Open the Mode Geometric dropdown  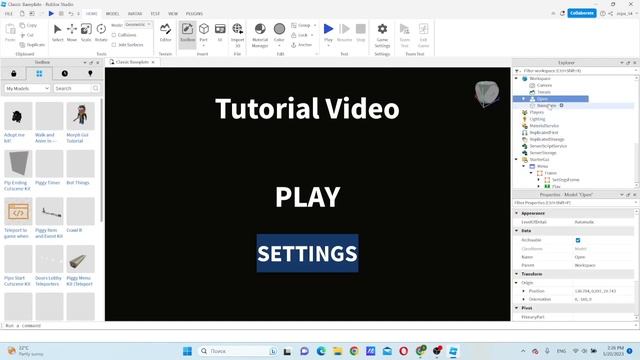[x=138, y=24]
